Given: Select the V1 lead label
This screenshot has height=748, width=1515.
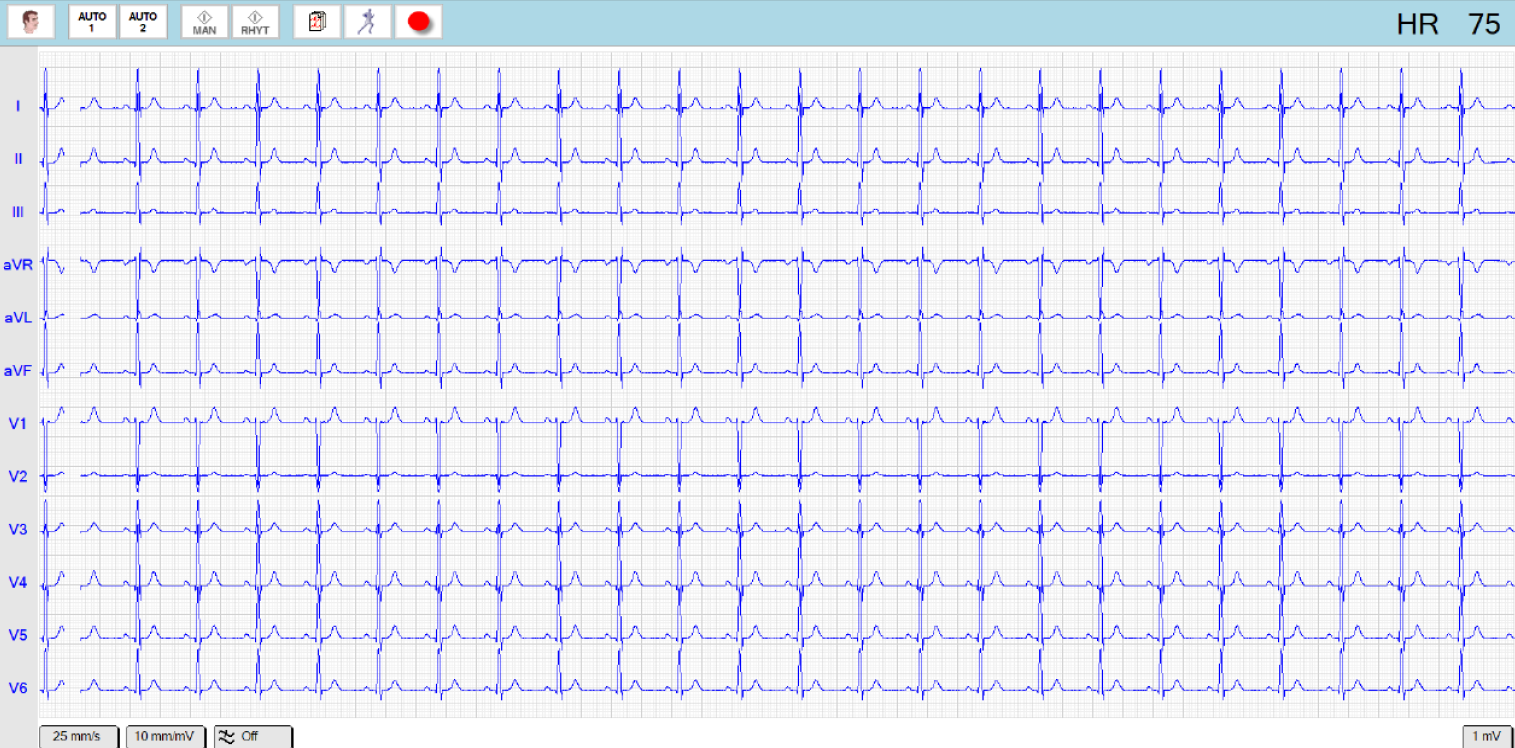Looking at the screenshot, I should [x=18, y=423].
